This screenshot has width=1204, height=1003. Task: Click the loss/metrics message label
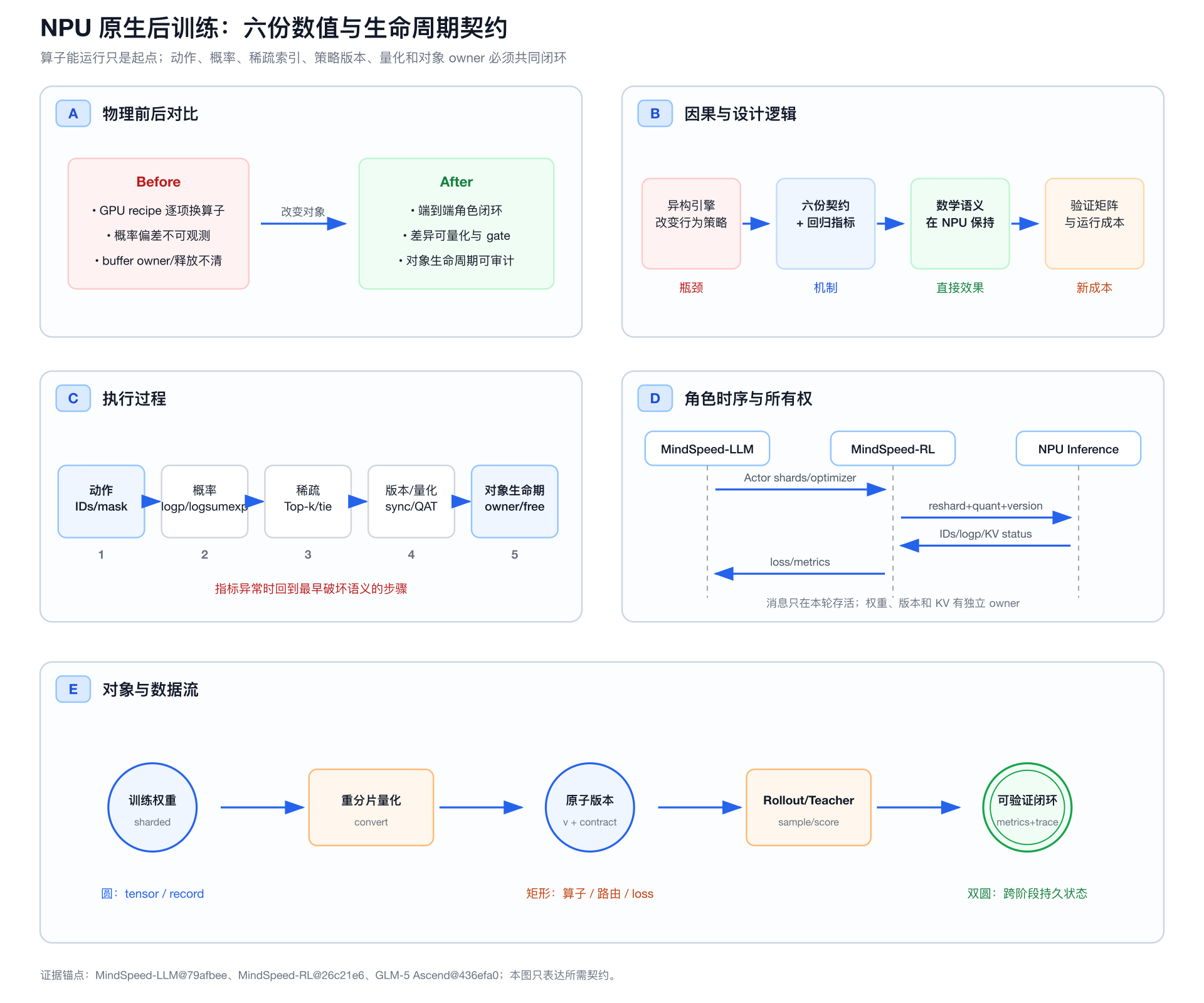click(800, 562)
